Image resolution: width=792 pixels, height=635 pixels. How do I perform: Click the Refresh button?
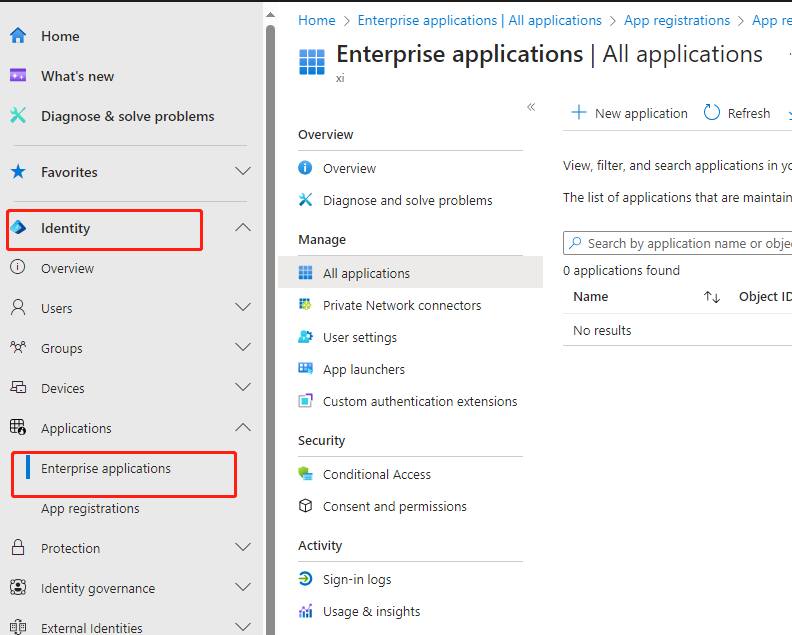[x=737, y=113]
